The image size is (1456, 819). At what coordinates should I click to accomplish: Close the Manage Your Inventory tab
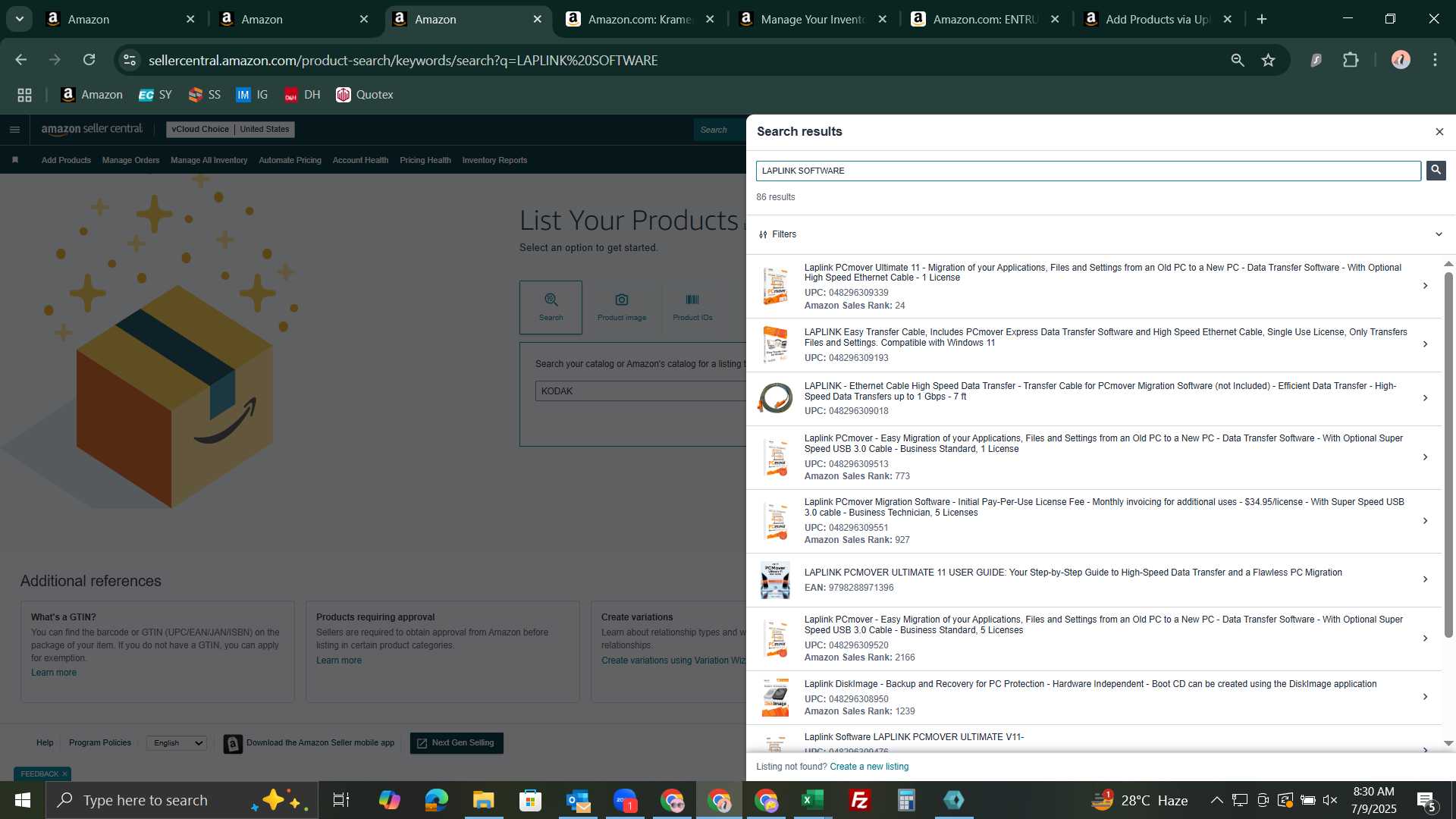(x=883, y=19)
